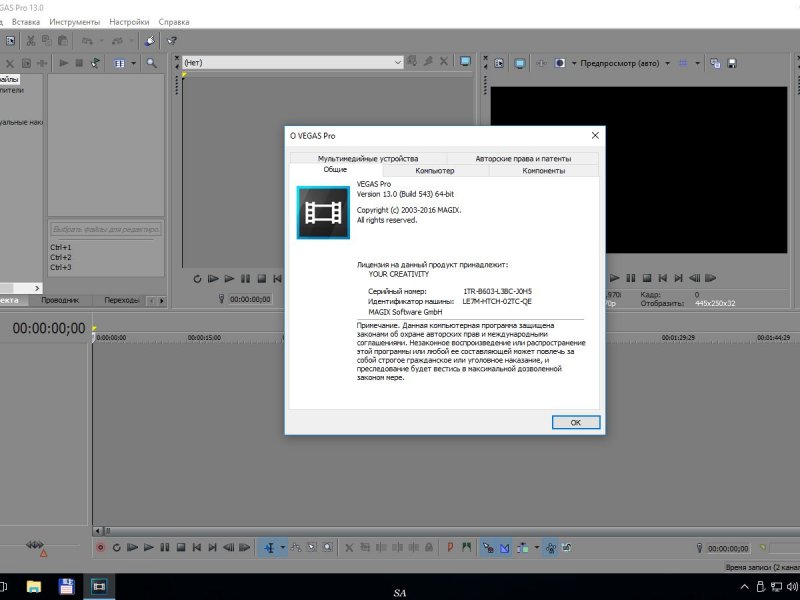This screenshot has height=600, width=800.
Task: Copy snapshot to clipboard in preview toolbar
Action: (715, 63)
